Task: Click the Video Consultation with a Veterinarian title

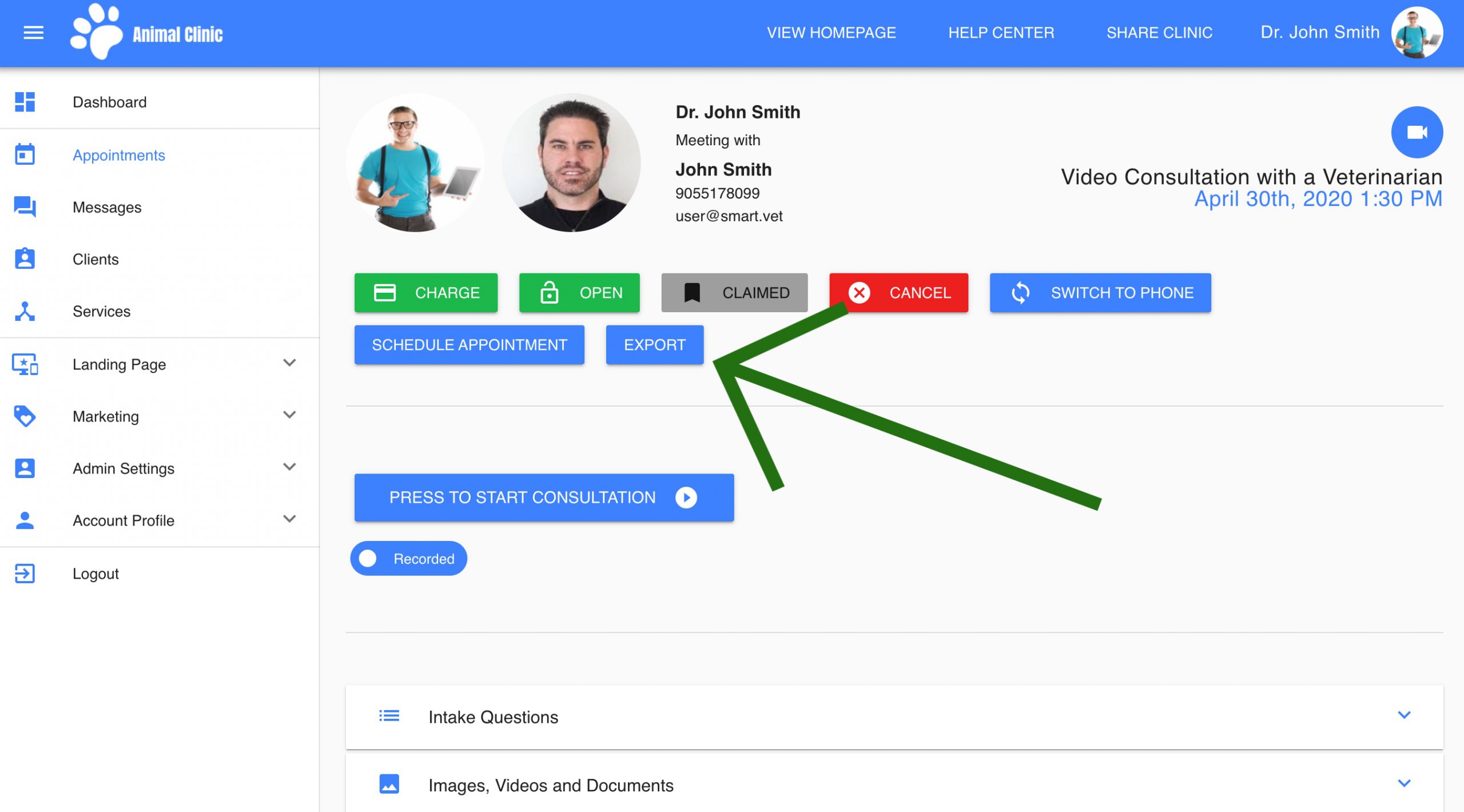Action: tap(1251, 177)
